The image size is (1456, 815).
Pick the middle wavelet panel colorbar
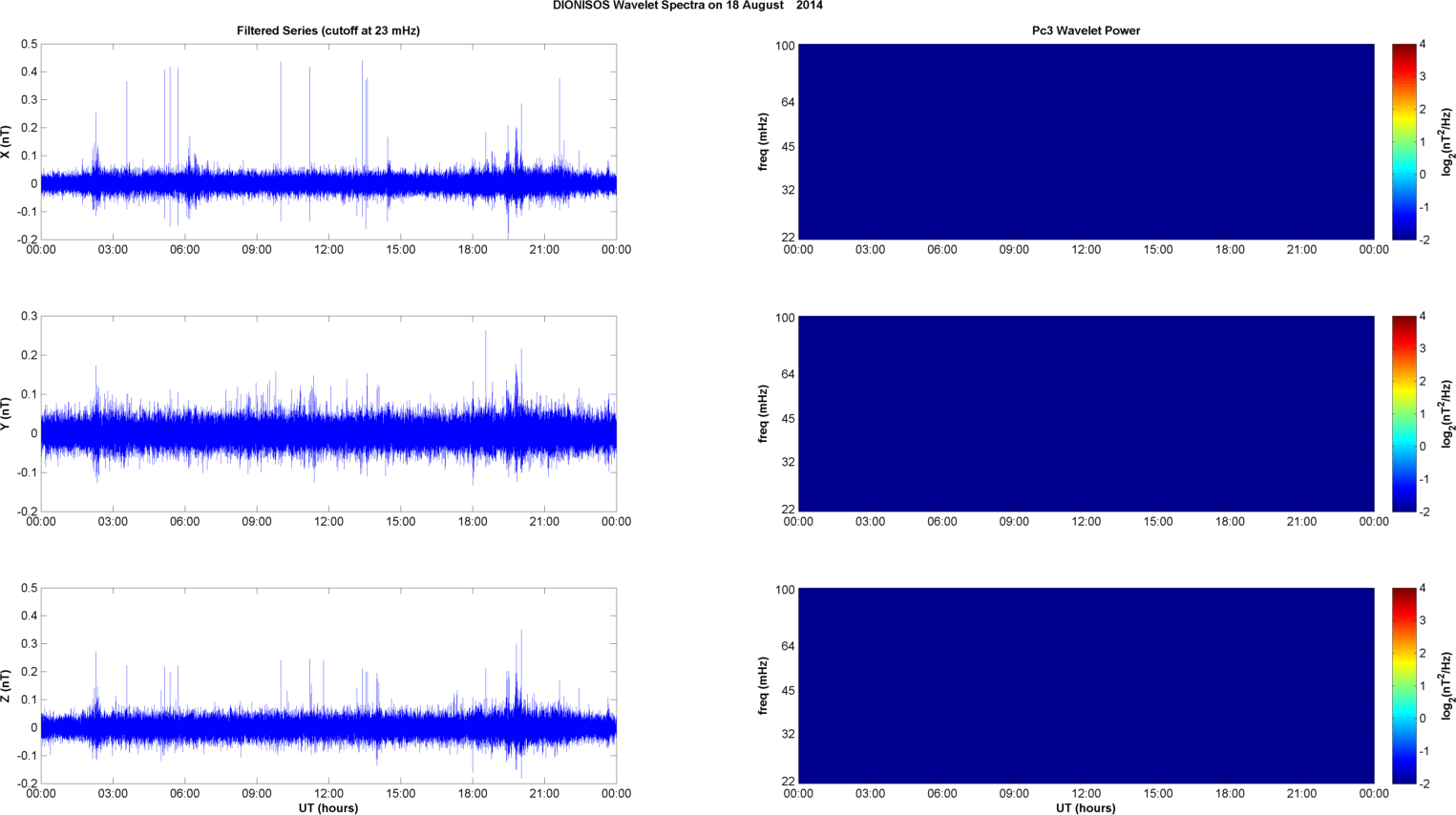1403,413
